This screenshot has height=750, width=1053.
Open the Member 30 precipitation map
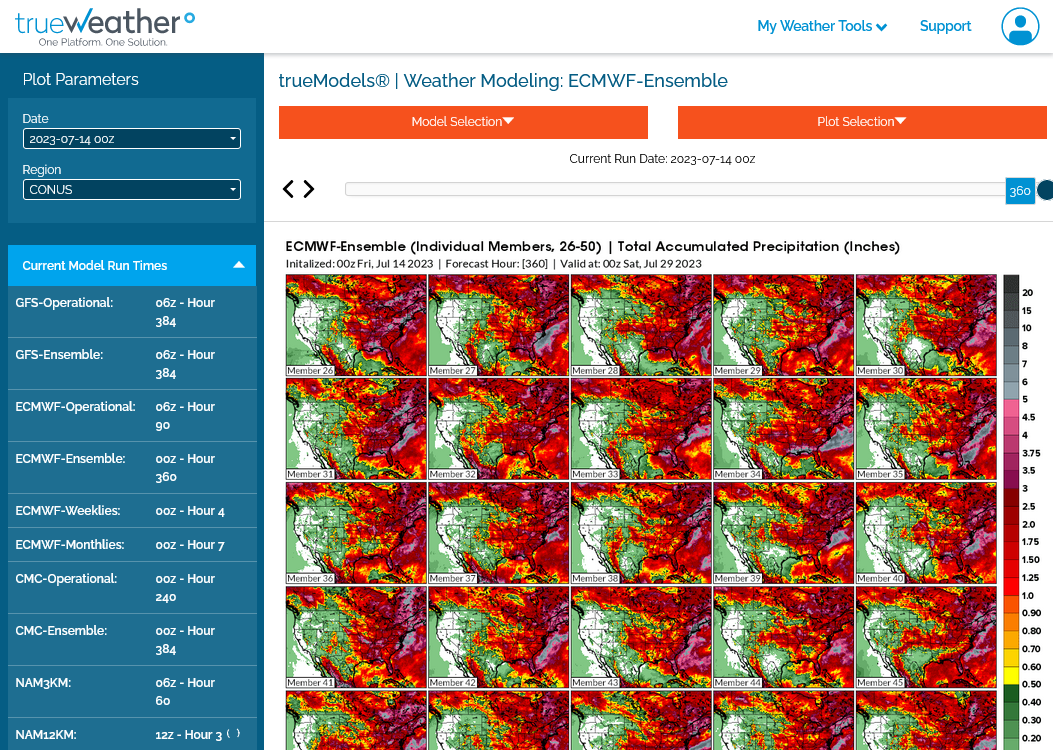[926, 325]
